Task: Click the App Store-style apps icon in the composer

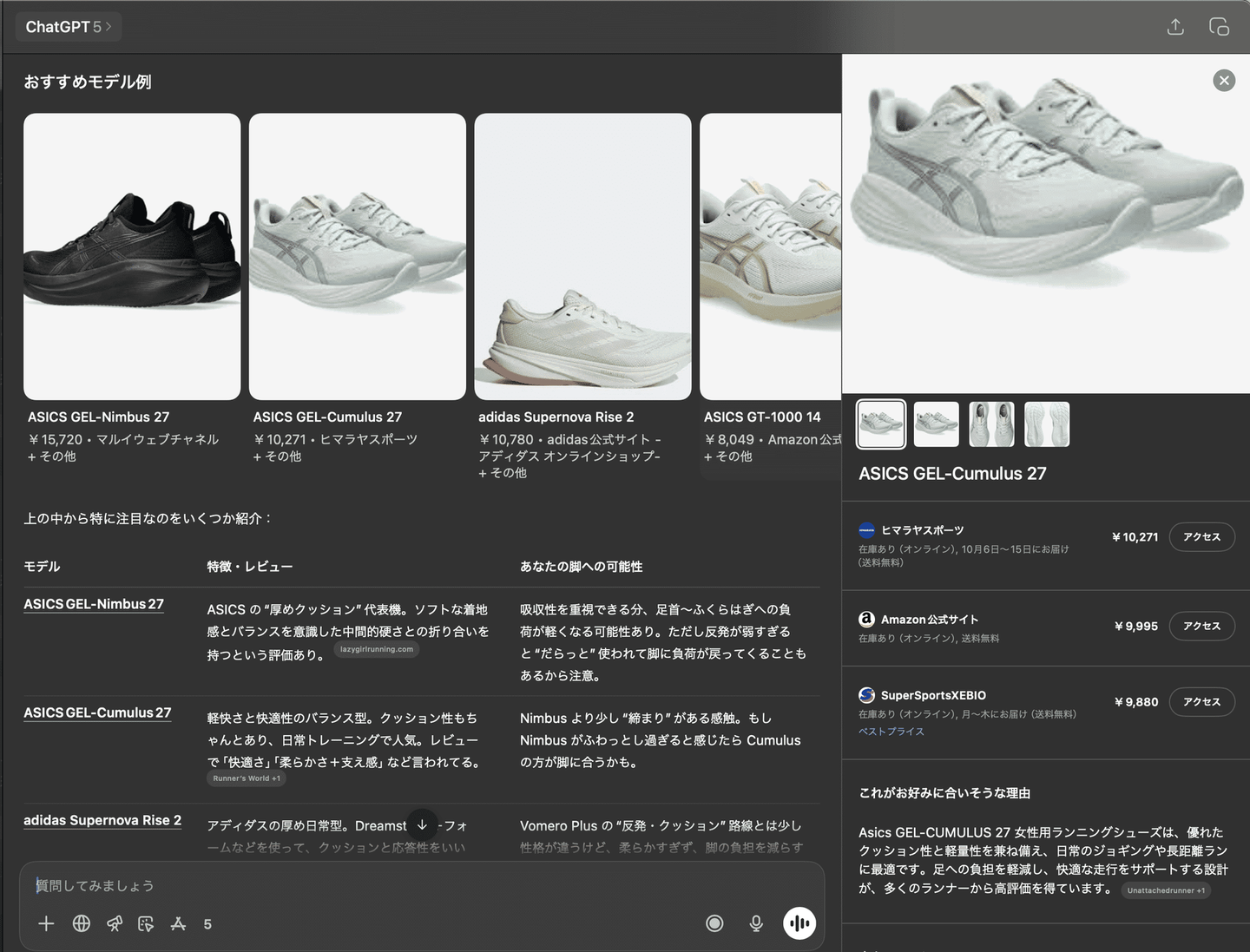Action: coord(178,924)
